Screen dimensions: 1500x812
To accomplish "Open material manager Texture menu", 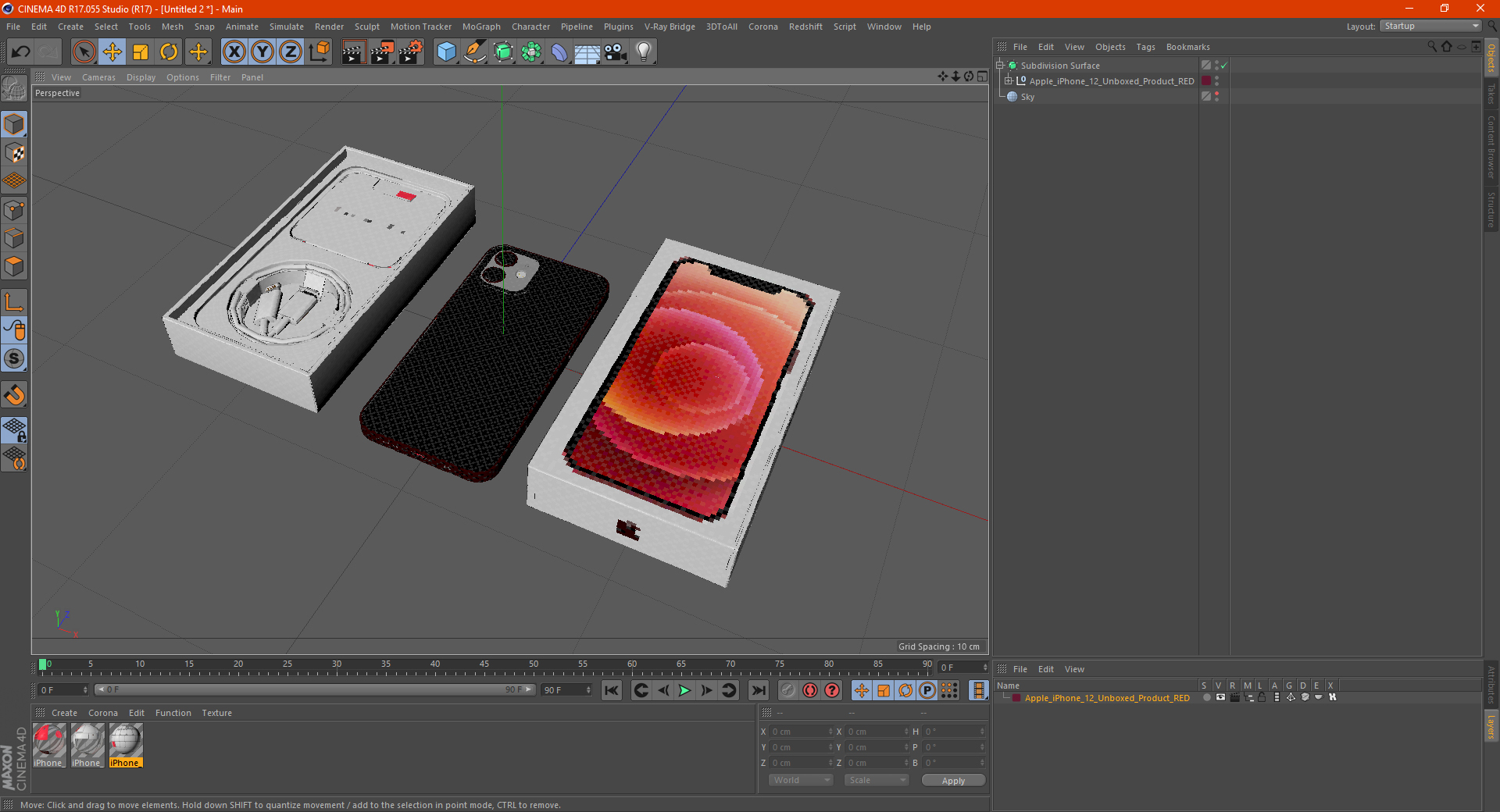I will point(216,713).
